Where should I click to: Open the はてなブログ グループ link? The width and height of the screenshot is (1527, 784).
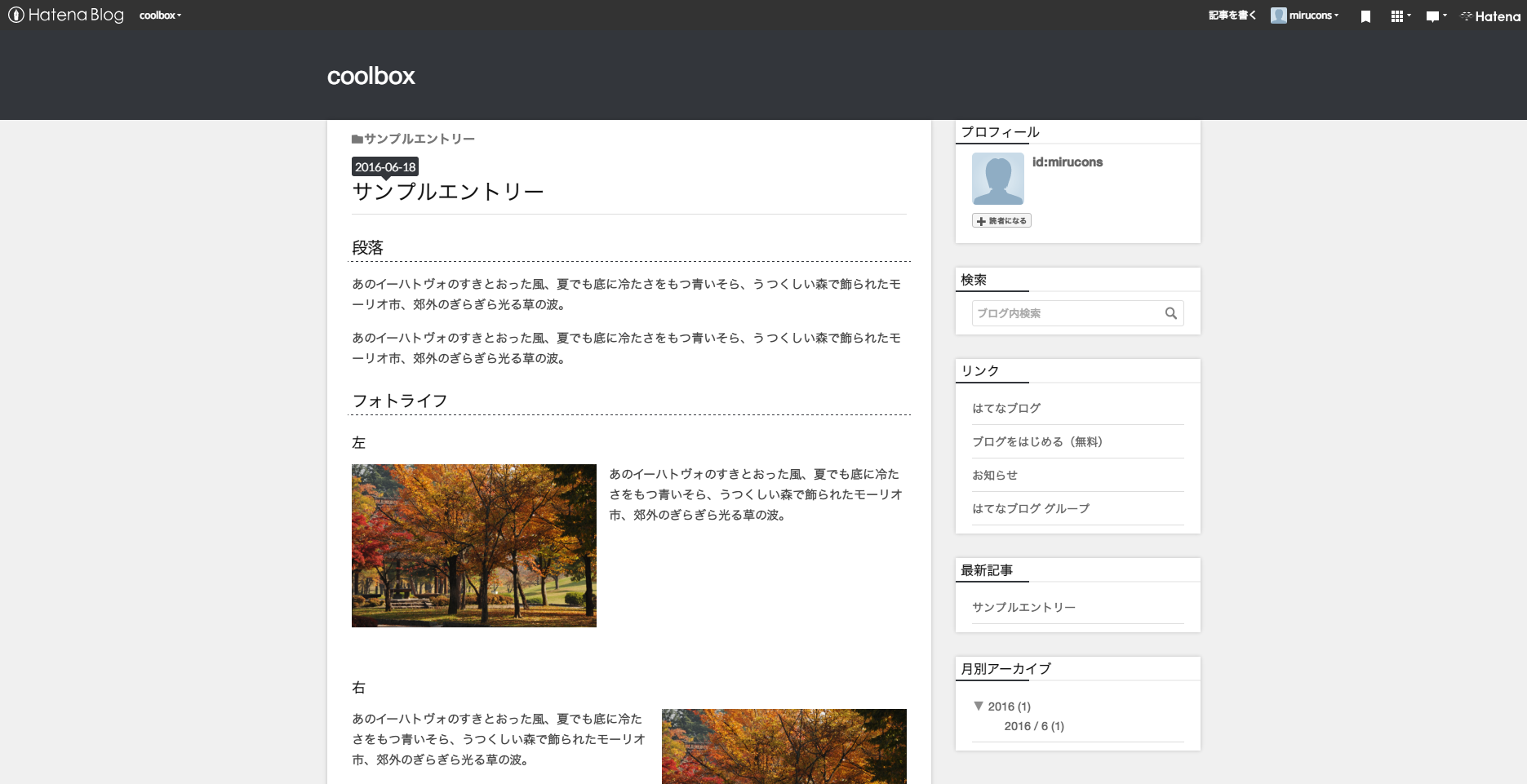(x=1031, y=508)
